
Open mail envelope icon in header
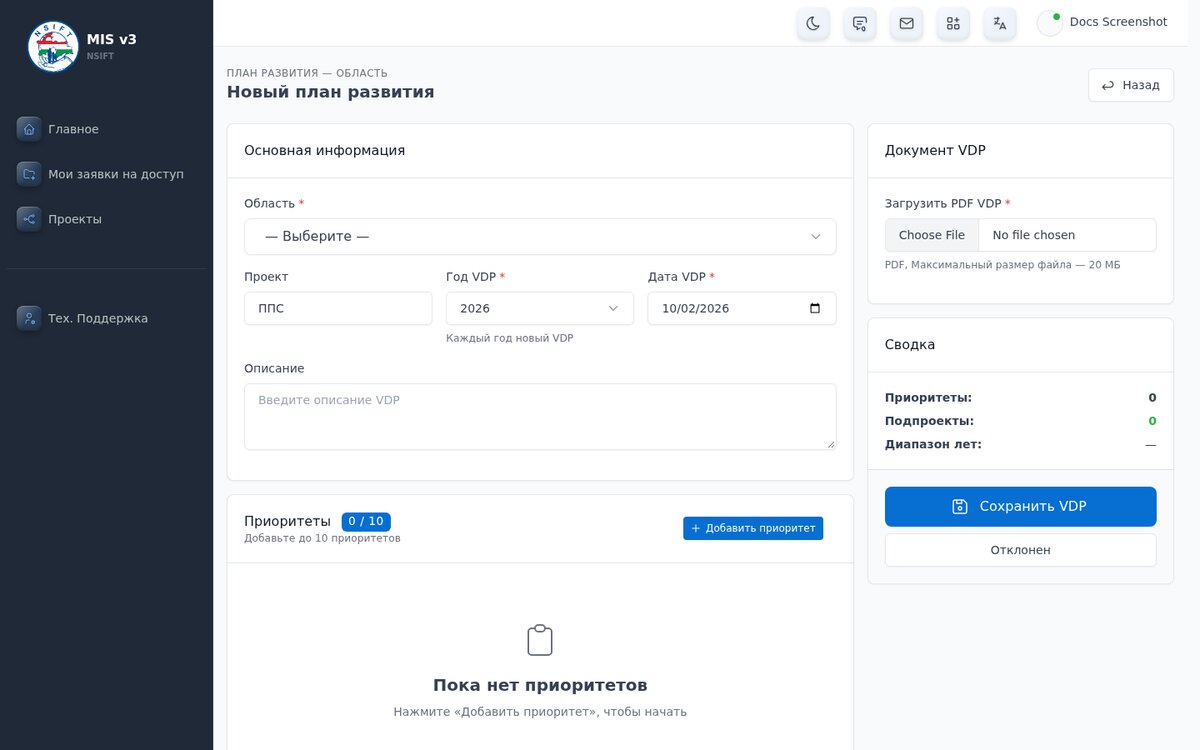pos(906,23)
